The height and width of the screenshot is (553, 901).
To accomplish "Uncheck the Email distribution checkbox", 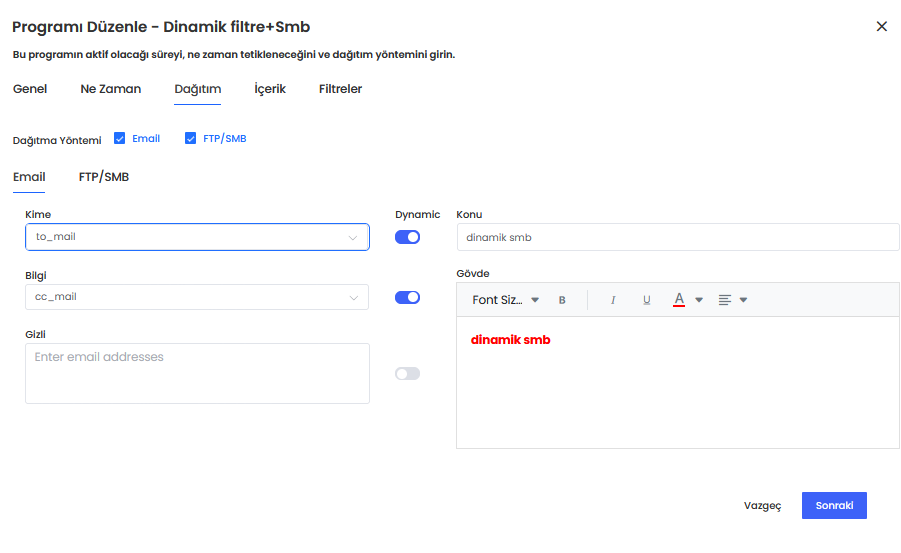I will (120, 139).
